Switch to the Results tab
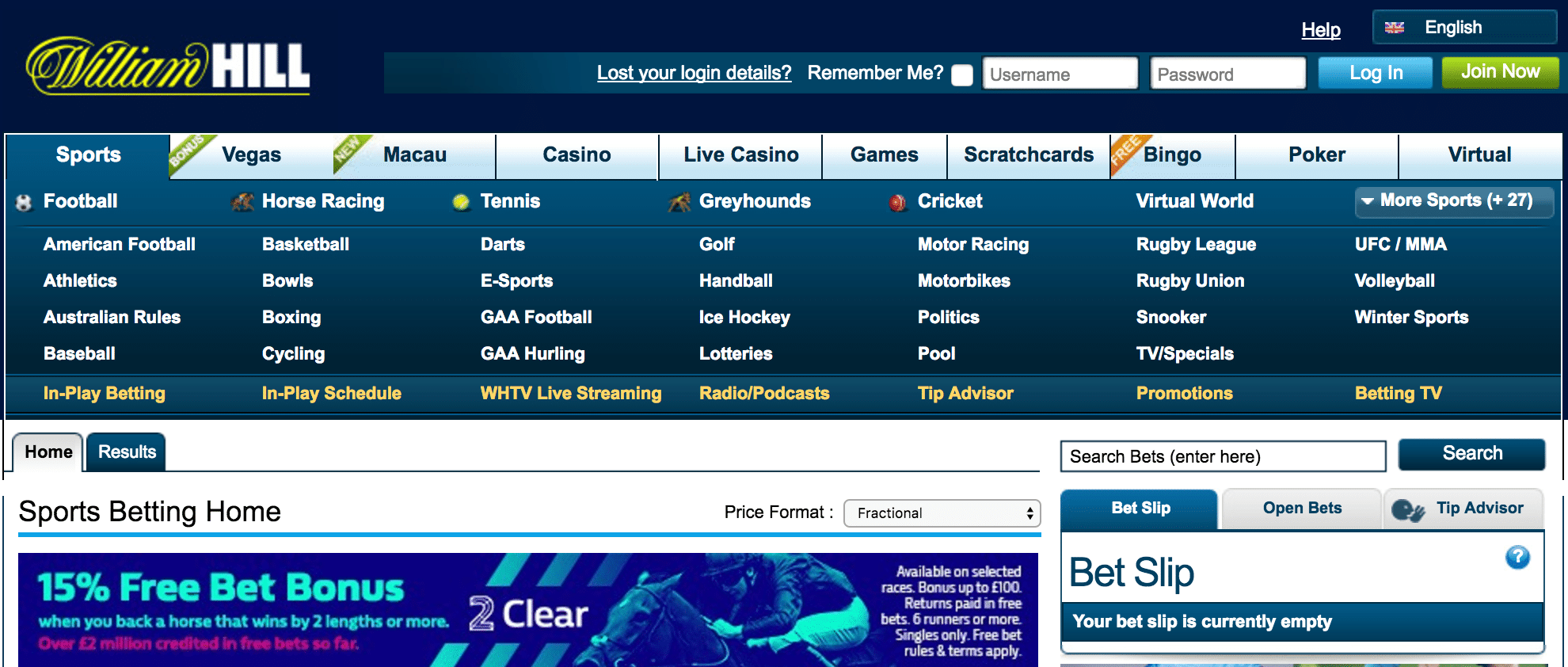This screenshot has height=667, width=1568. (x=127, y=452)
